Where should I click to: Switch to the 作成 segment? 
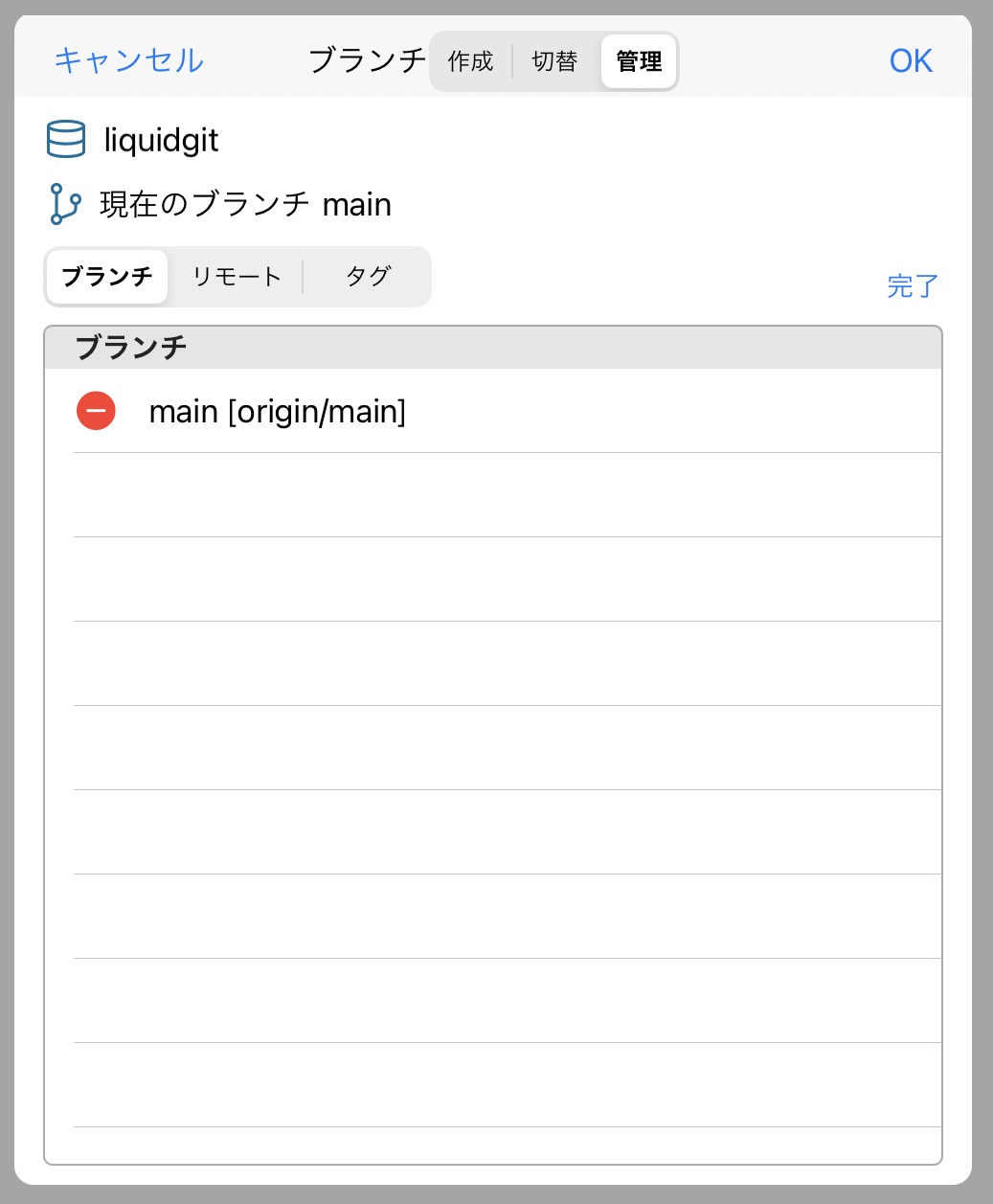470,61
